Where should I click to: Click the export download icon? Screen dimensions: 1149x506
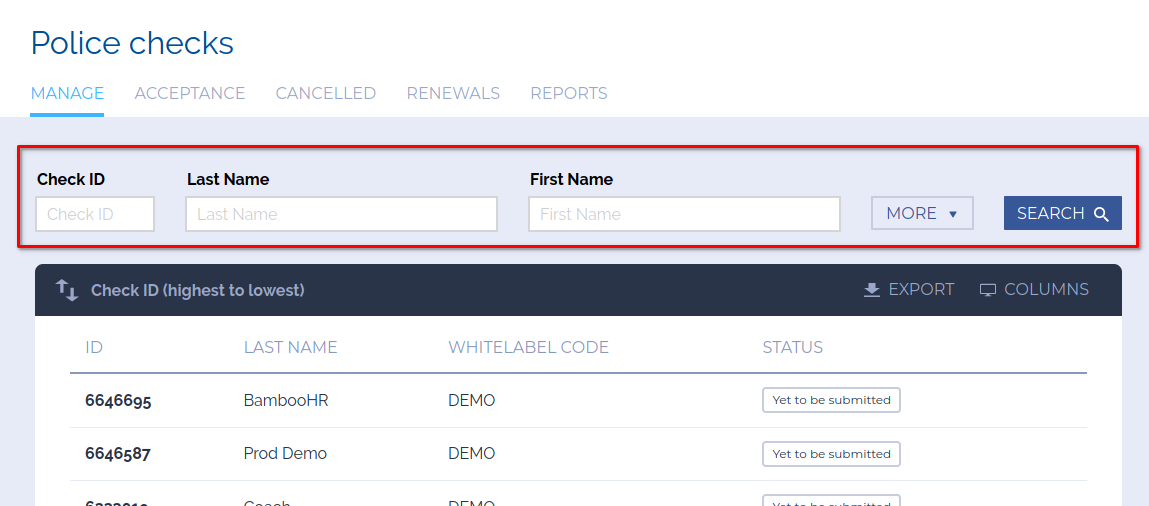(x=872, y=290)
